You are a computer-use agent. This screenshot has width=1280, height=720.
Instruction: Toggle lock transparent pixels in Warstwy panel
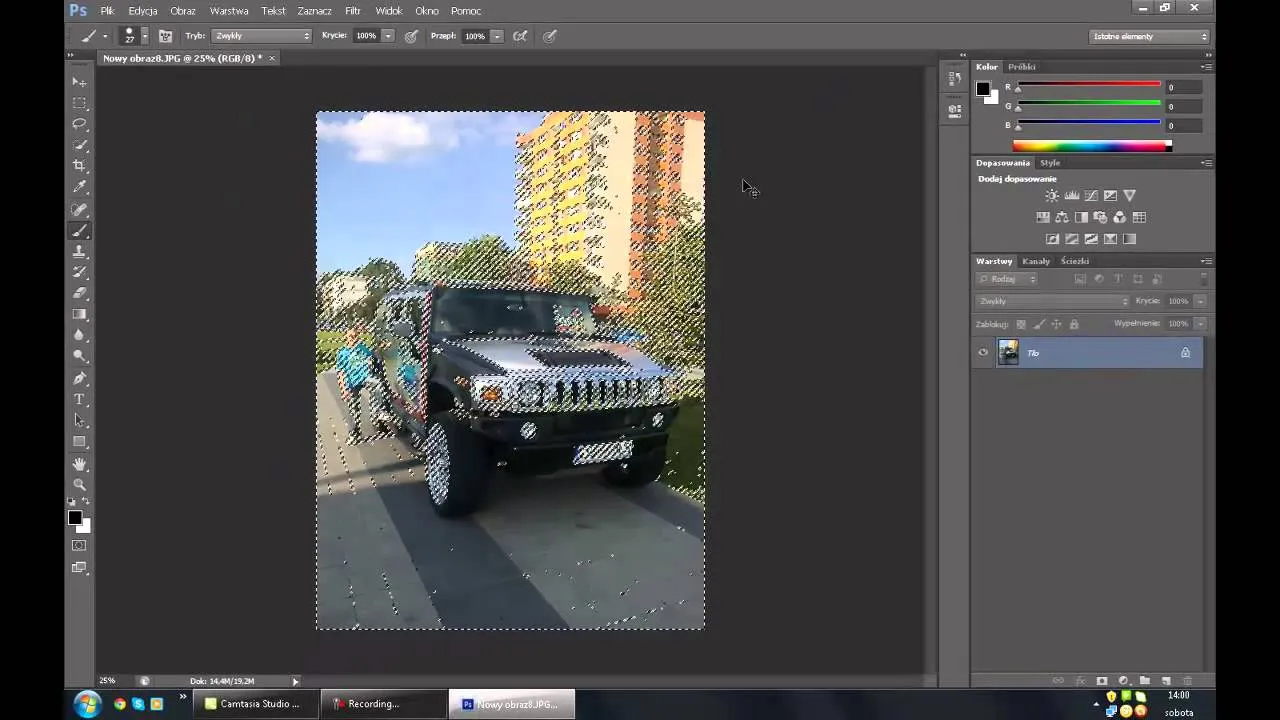click(1021, 324)
